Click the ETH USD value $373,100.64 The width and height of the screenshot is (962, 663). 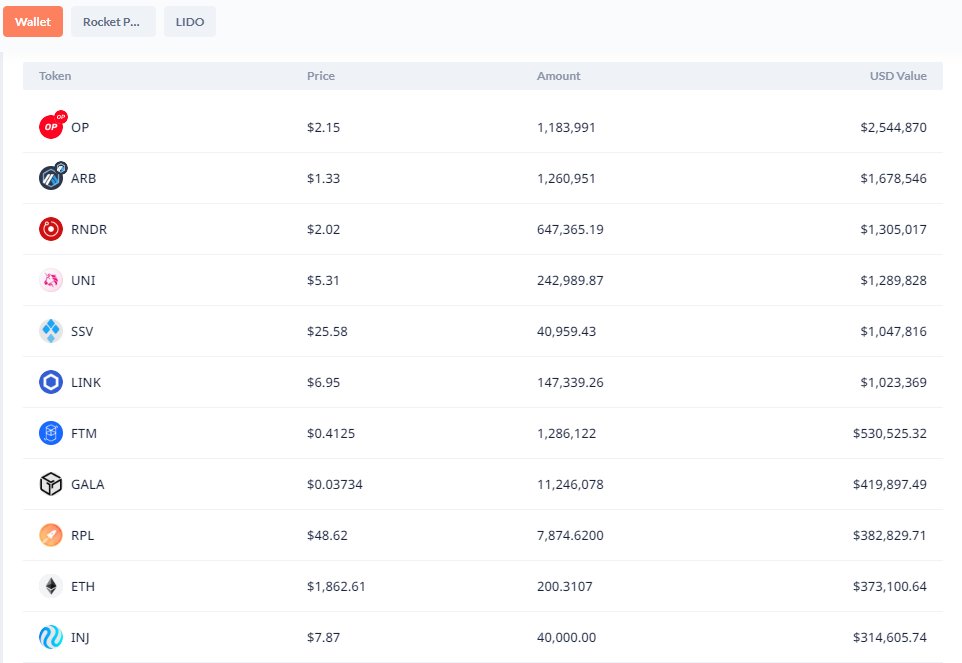[x=890, y=586]
